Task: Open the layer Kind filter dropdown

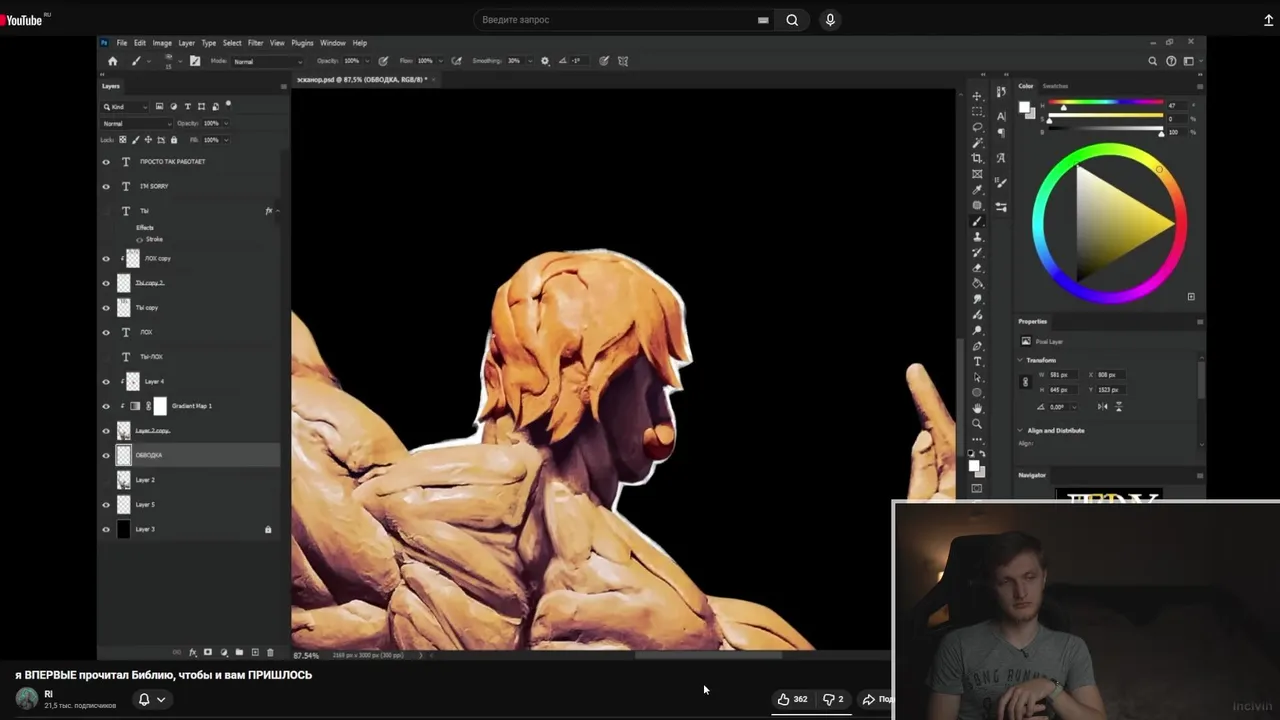Action: pos(125,107)
